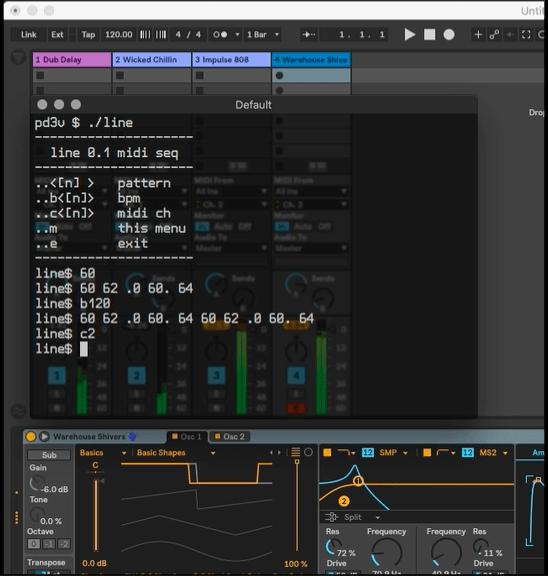
Task: Click the Stop transport button
Action: (x=429, y=35)
